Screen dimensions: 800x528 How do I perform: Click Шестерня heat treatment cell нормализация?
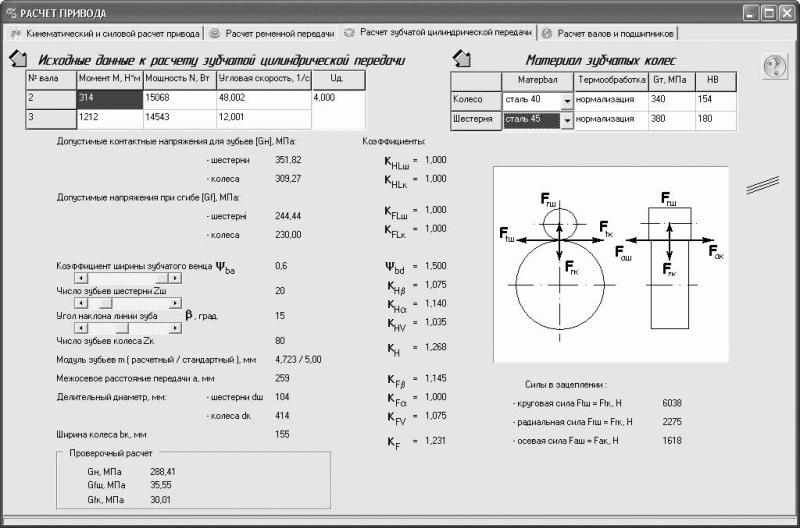click(611, 120)
